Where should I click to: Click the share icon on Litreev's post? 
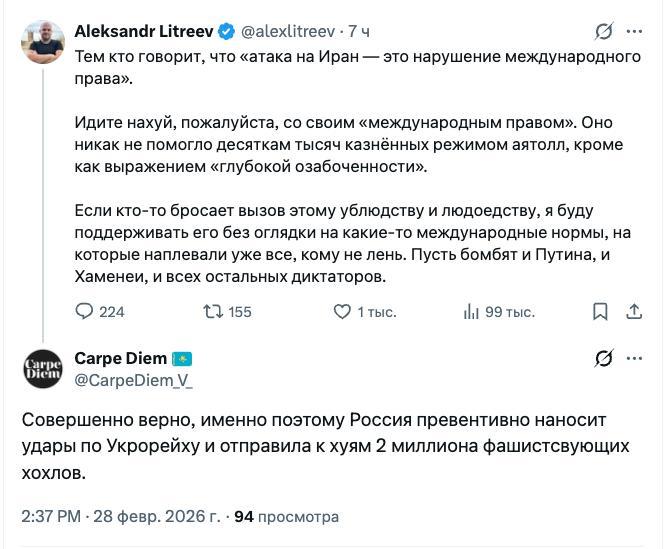point(634,312)
